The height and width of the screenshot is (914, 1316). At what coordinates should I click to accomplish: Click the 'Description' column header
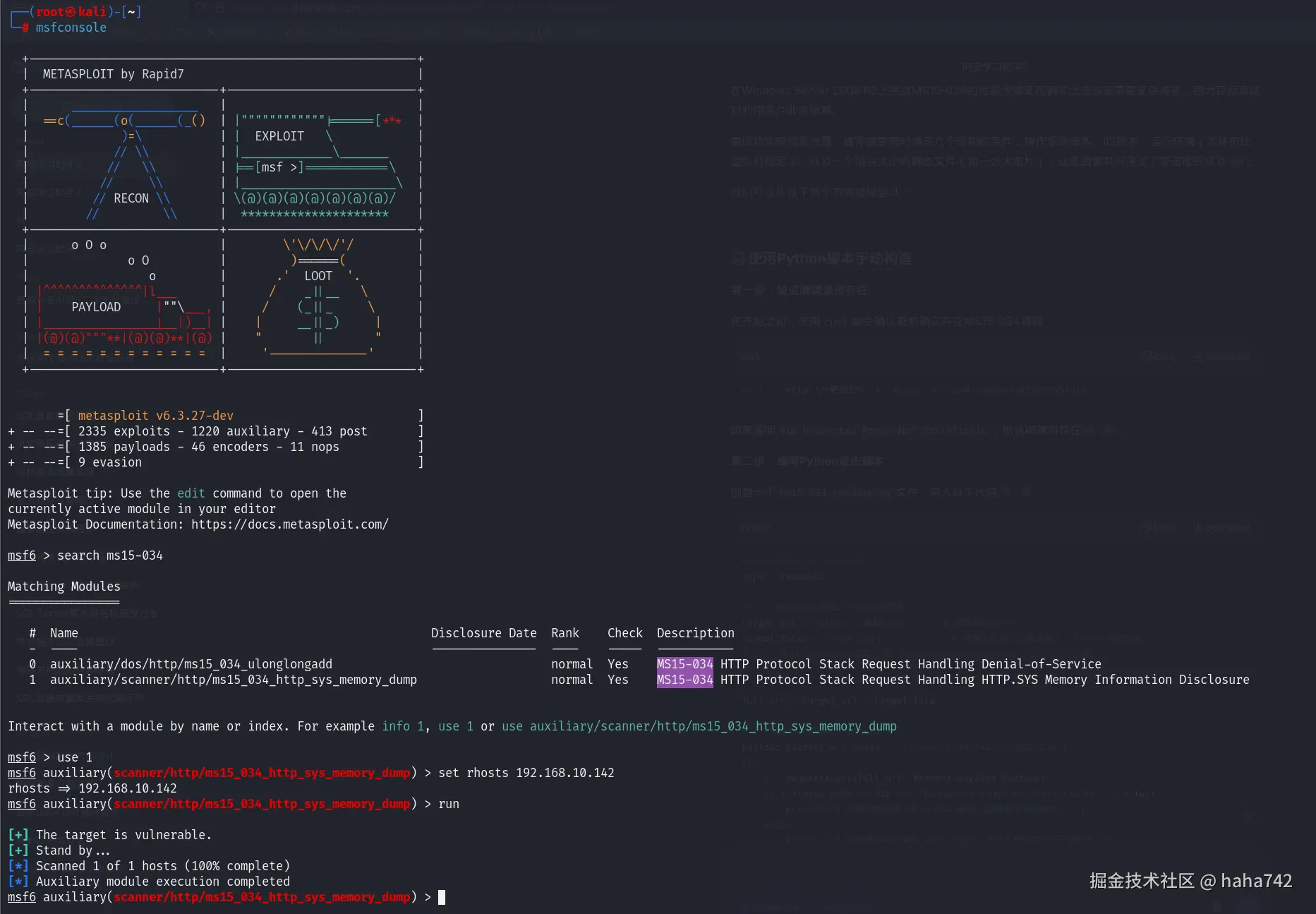pyautogui.click(x=695, y=633)
